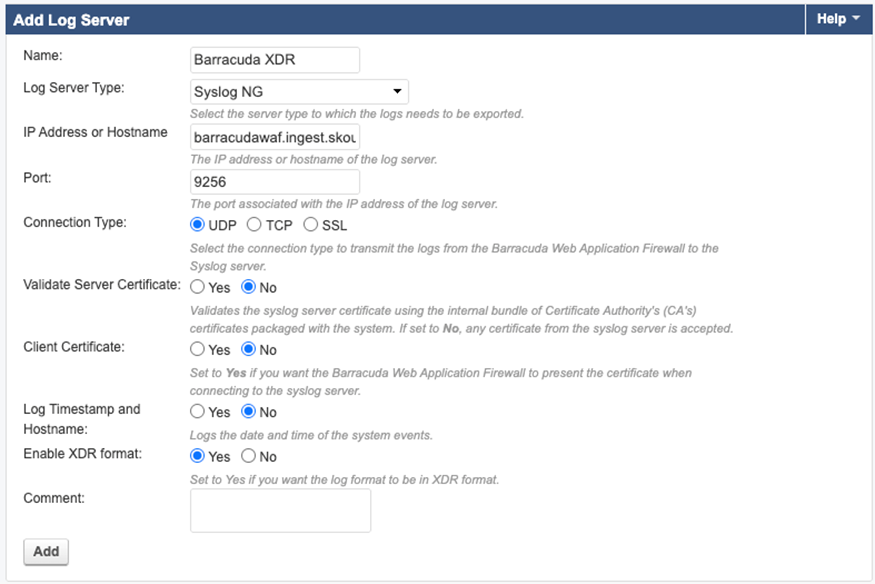Screen dimensions: 875x584
Task: Click the Add Log Server title bar
Action: click(x=400, y=19)
